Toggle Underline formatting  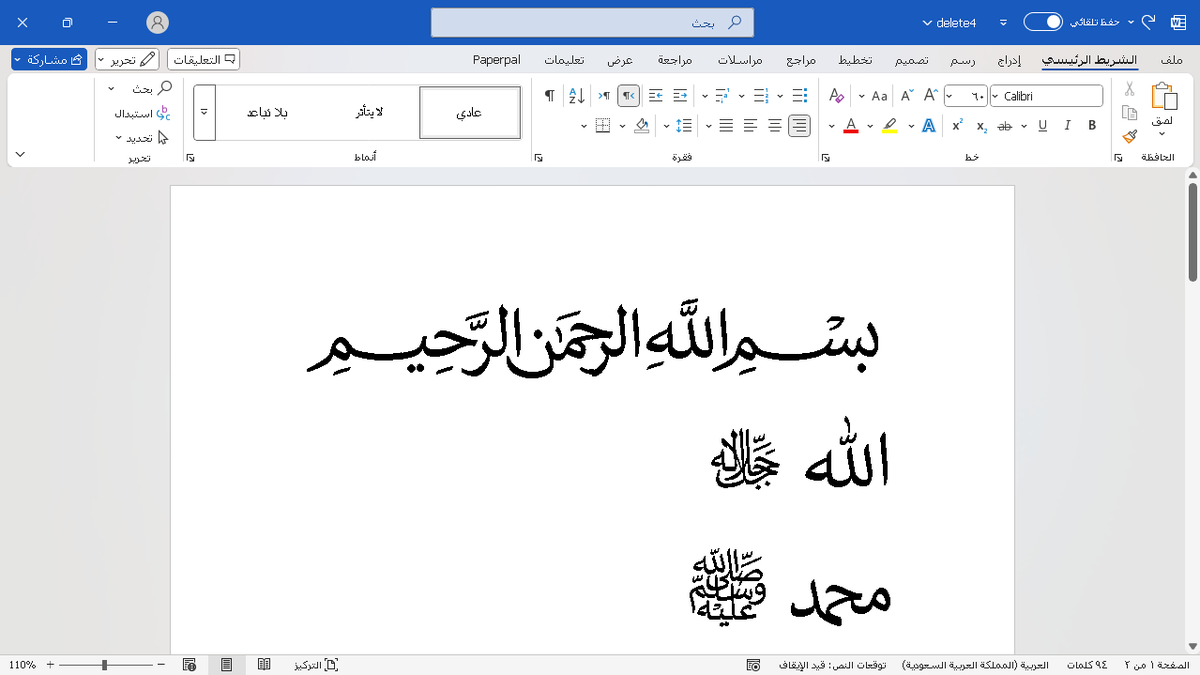1043,125
